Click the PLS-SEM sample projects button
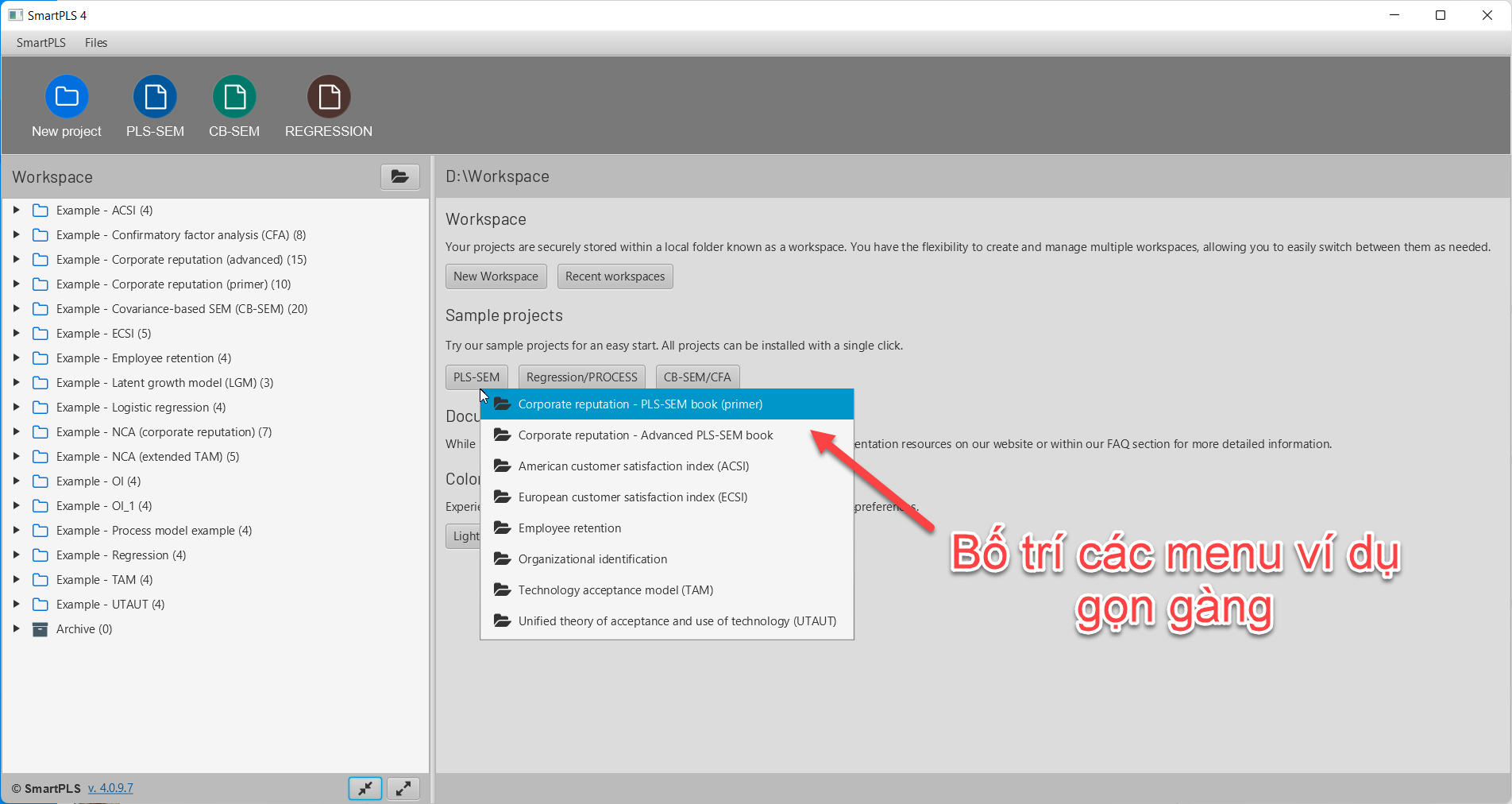Image resolution: width=1512 pixels, height=804 pixels. [x=476, y=377]
